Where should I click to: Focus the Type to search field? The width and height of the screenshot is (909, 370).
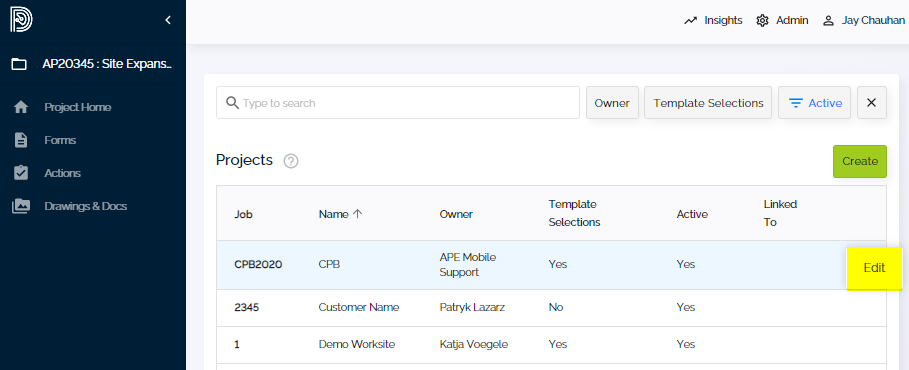(398, 103)
